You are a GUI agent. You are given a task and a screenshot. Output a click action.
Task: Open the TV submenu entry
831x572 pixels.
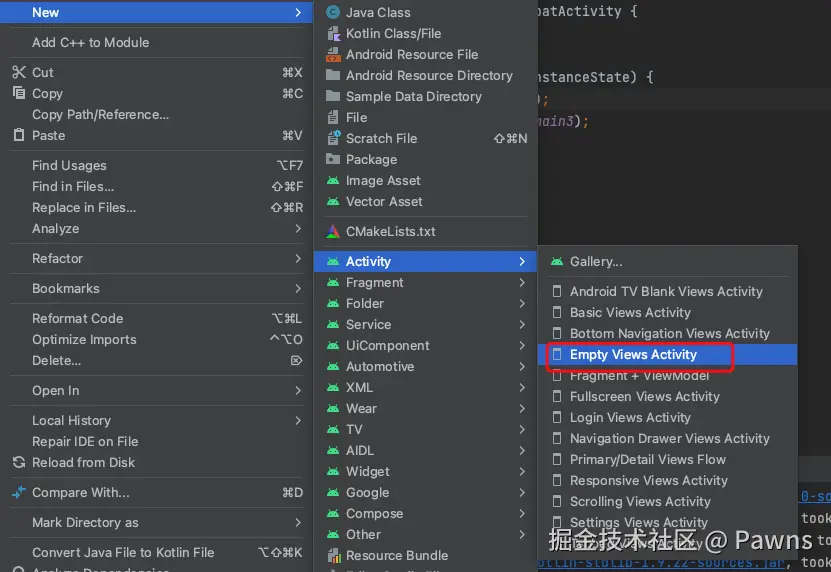click(x=426, y=429)
